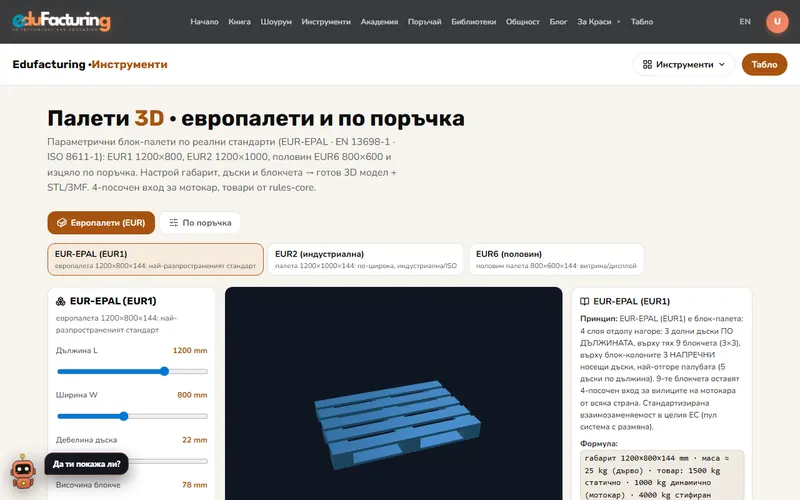The image size is (800, 500).
Task: Click the 1200 mm length value
Action: [190, 351]
